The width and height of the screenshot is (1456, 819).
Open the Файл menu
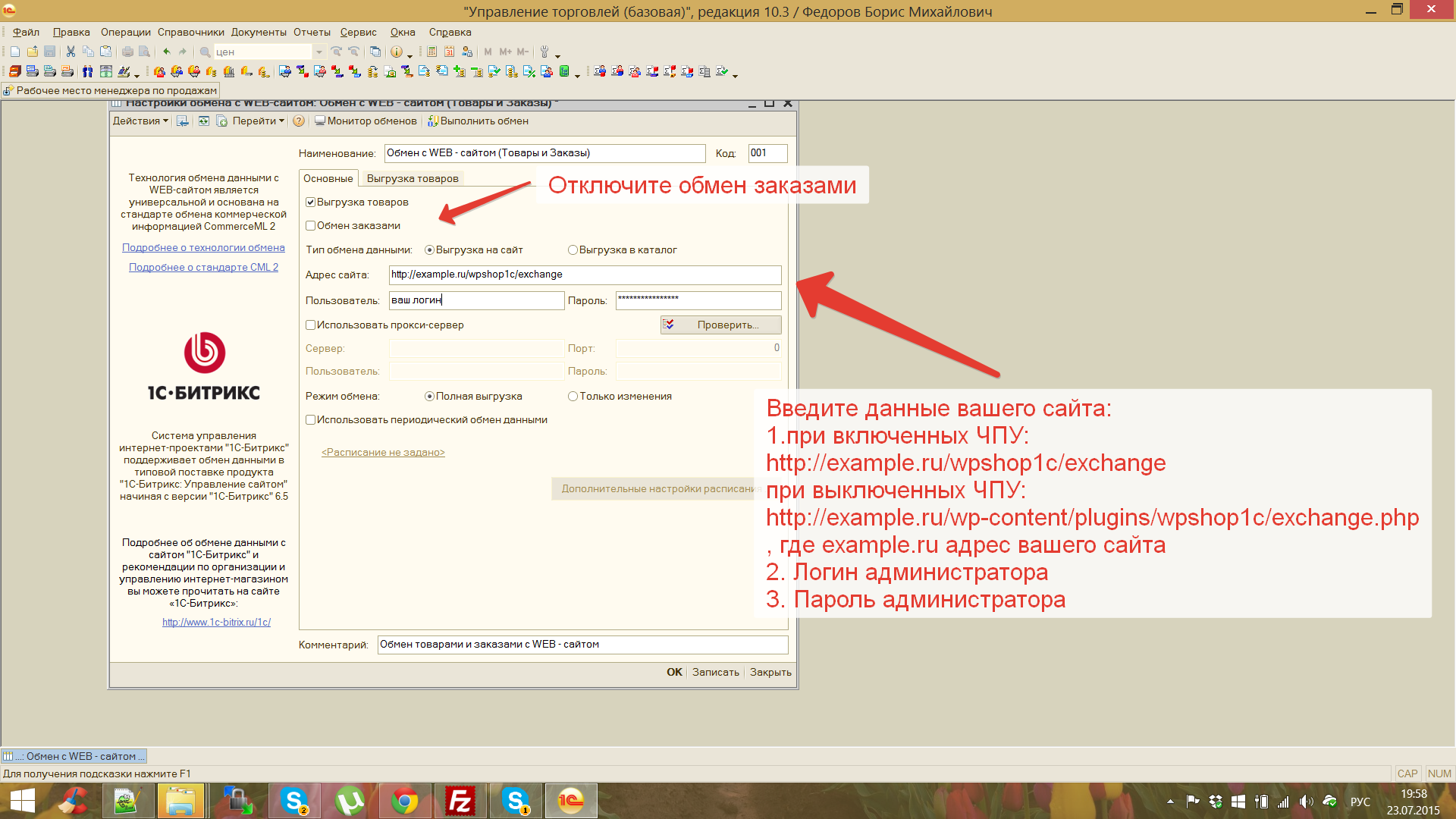[x=26, y=33]
